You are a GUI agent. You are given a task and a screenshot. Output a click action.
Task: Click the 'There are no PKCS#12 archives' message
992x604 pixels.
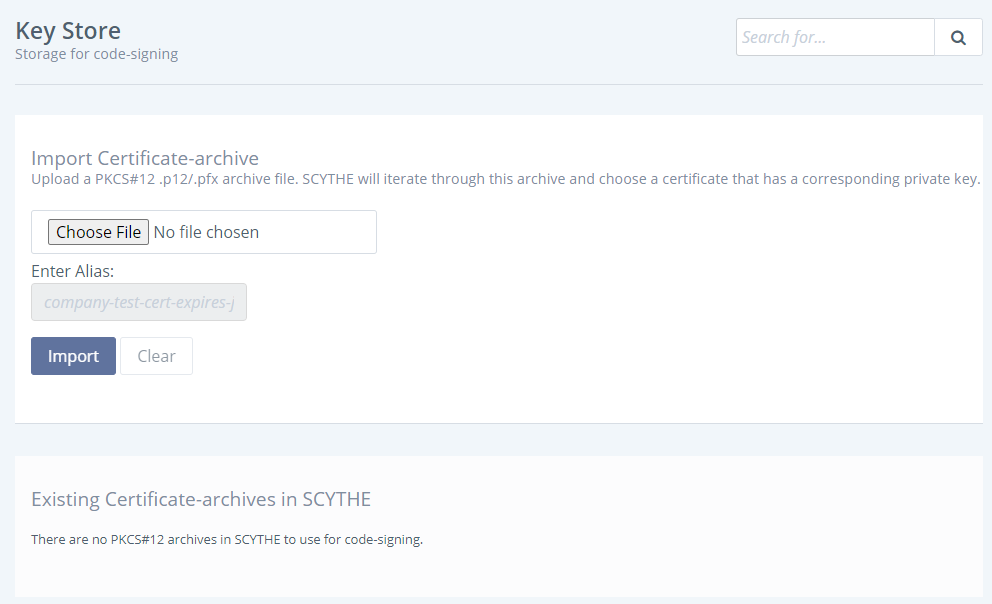click(x=227, y=539)
